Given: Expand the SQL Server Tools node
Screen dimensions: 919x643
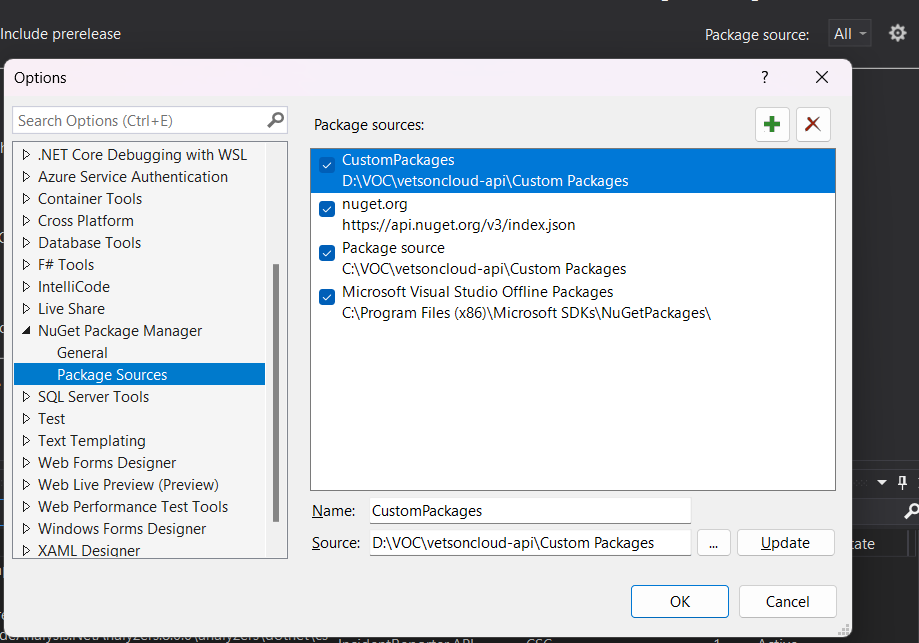Looking at the screenshot, I should (26, 397).
